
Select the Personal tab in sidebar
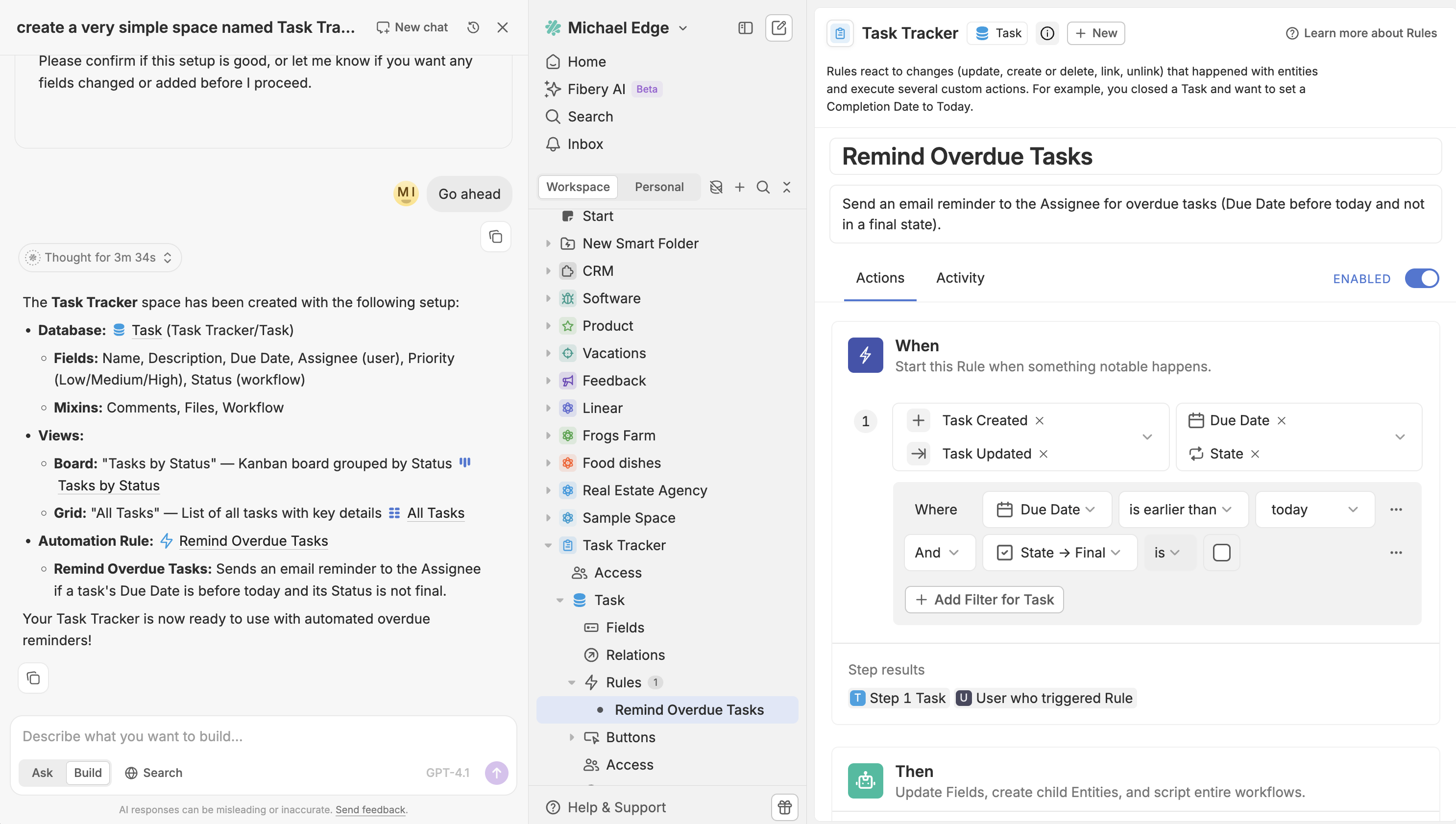pos(659,187)
